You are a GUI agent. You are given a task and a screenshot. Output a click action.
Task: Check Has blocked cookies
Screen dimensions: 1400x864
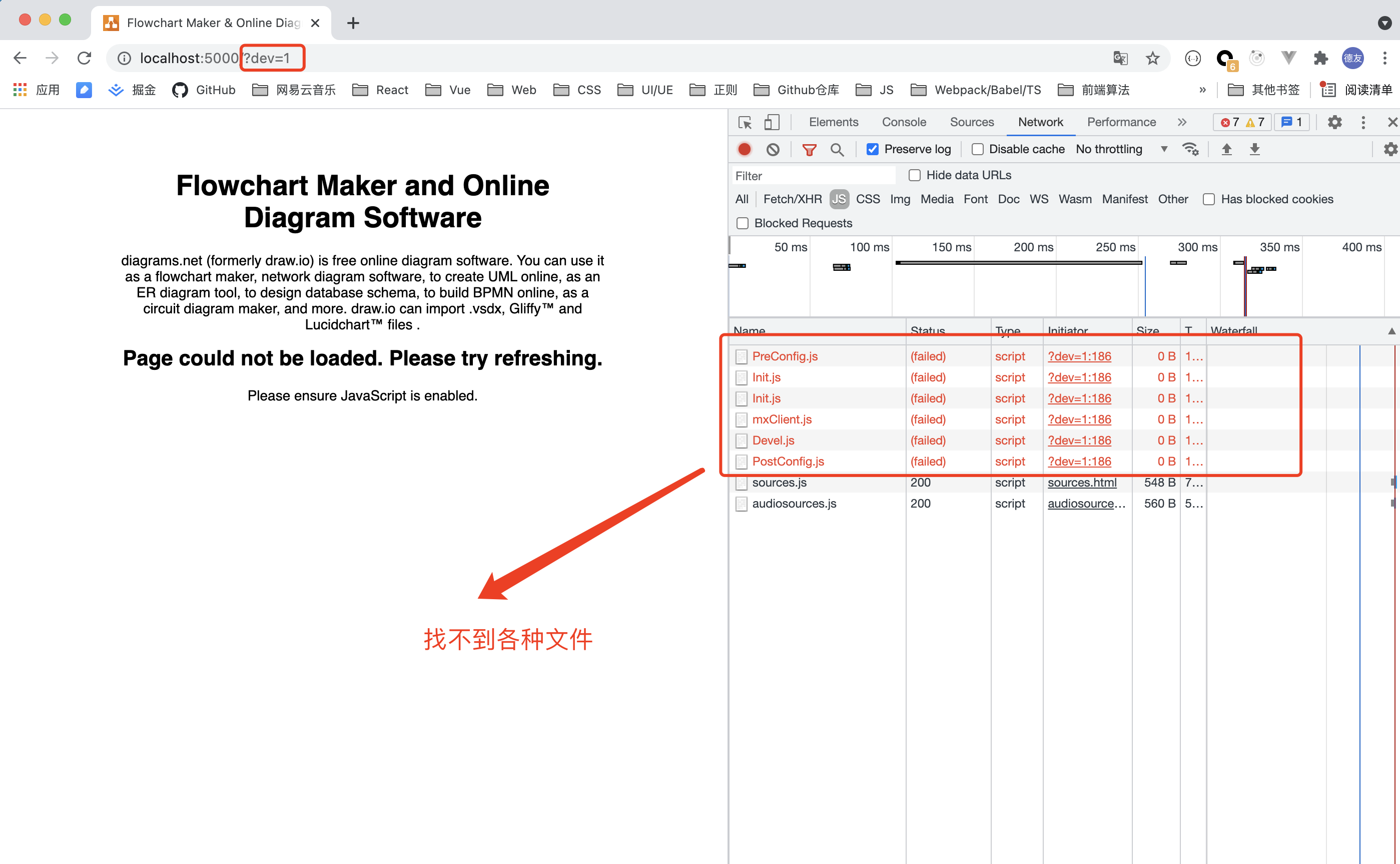click(1209, 199)
